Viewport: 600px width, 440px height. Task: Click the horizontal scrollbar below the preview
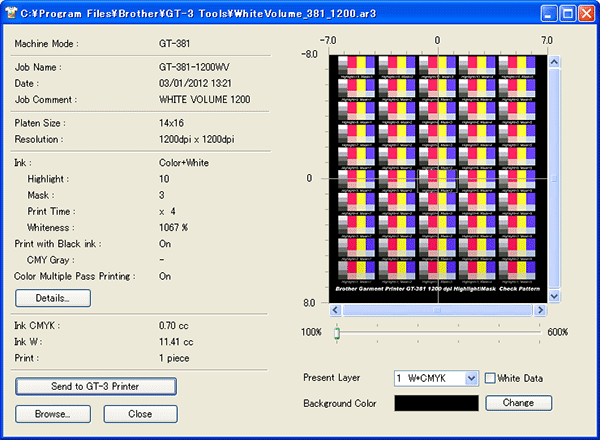pos(437,310)
